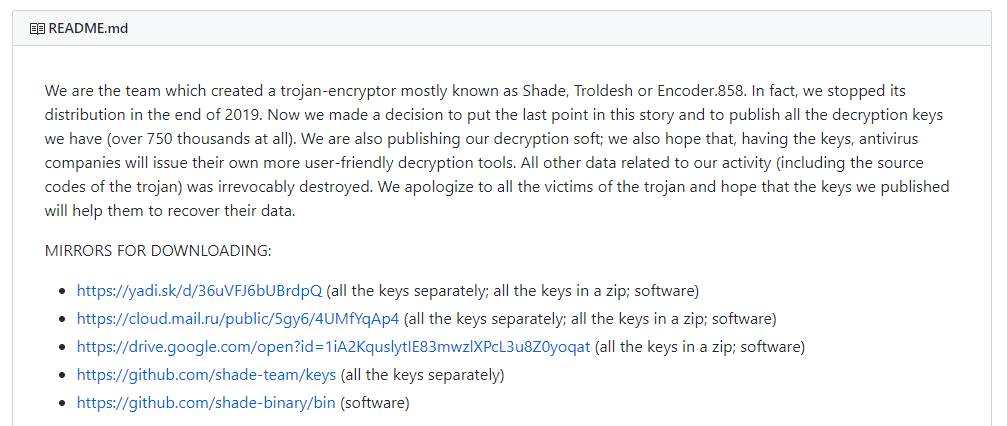Screen dimensions: 1007x426
Task: Click the MIRRORS FOR DOWNLOADING heading
Action: pos(158,251)
